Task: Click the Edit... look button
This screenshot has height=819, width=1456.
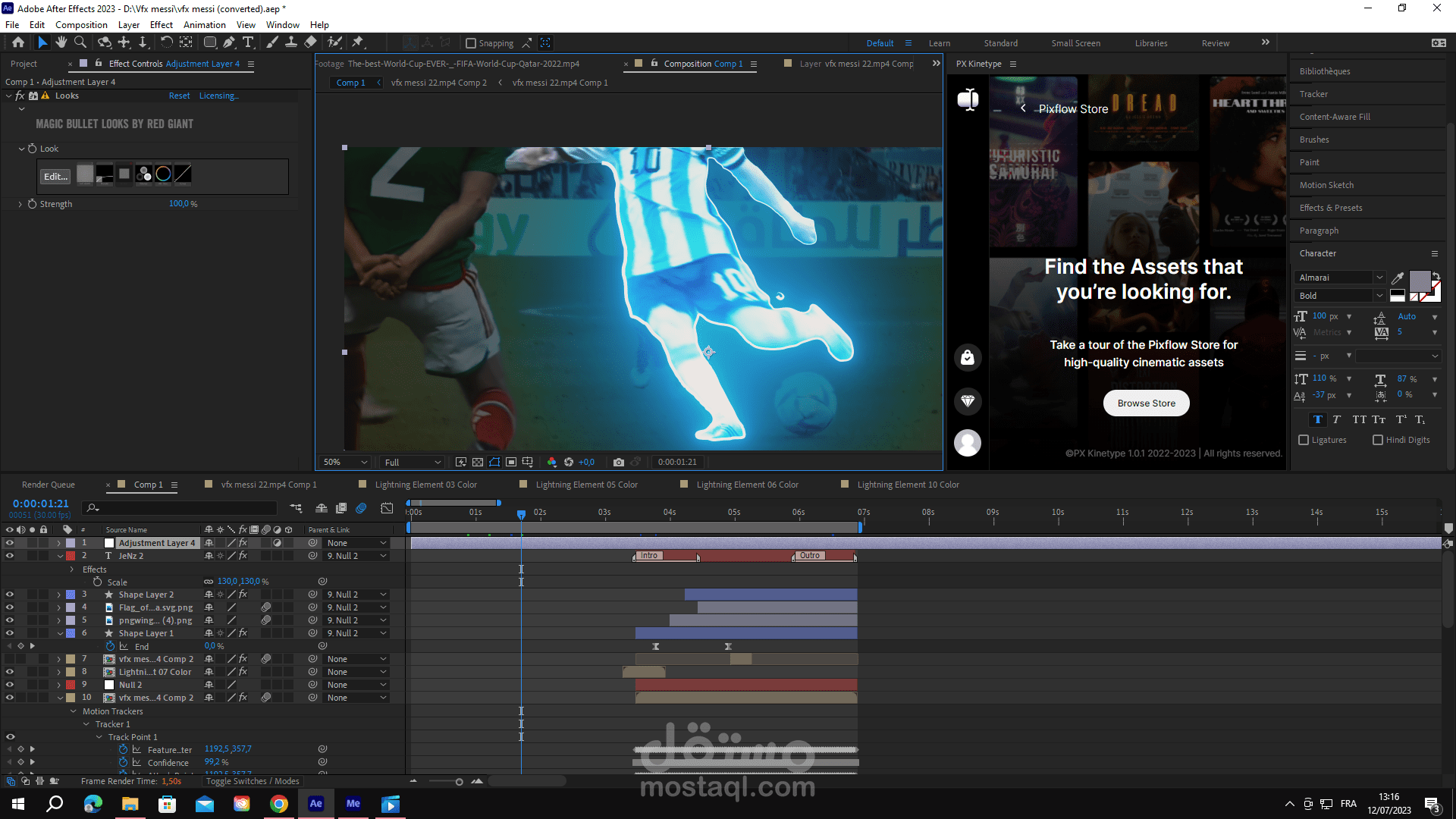Action: (x=55, y=176)
